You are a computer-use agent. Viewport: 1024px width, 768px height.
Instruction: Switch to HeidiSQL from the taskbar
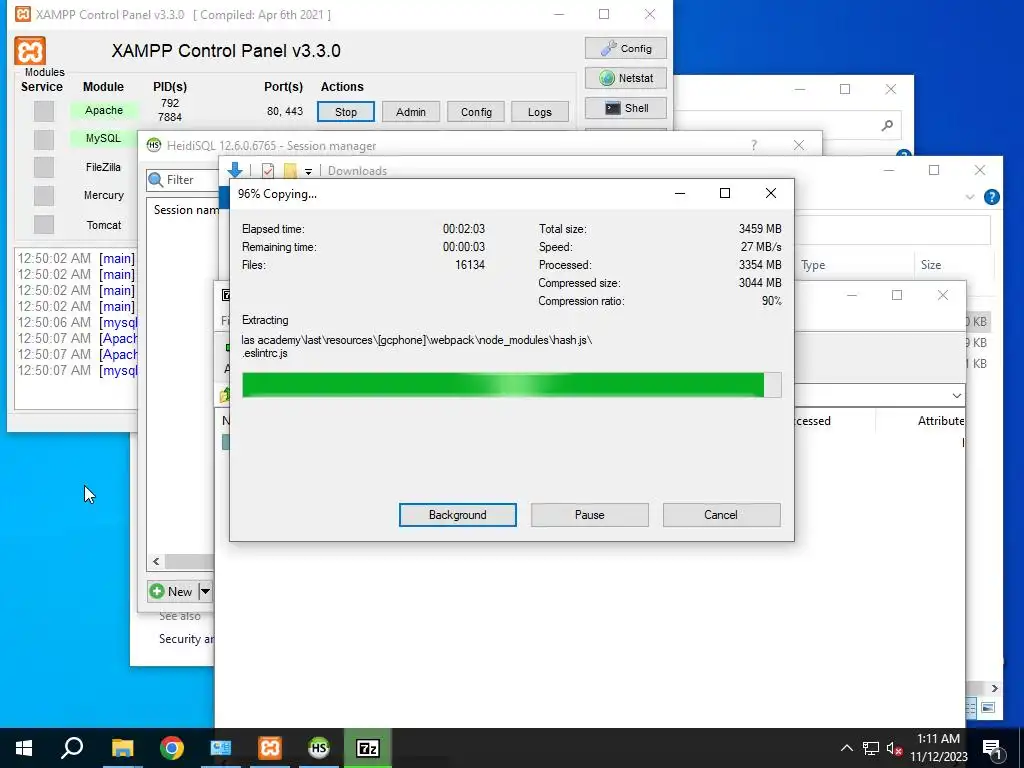[x=319, y=748]
